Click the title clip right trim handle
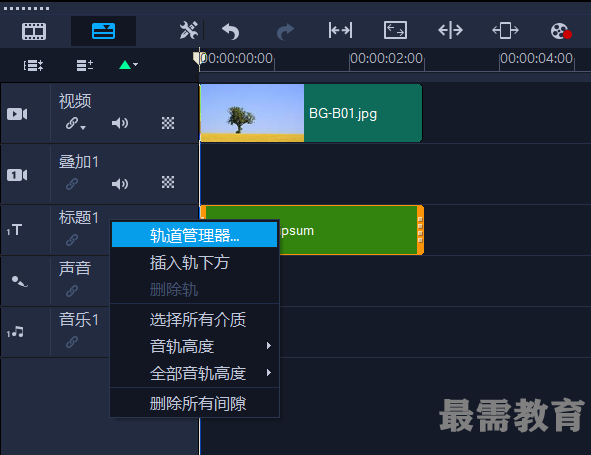Screen dimensions: 591x455 pos(420,230)
